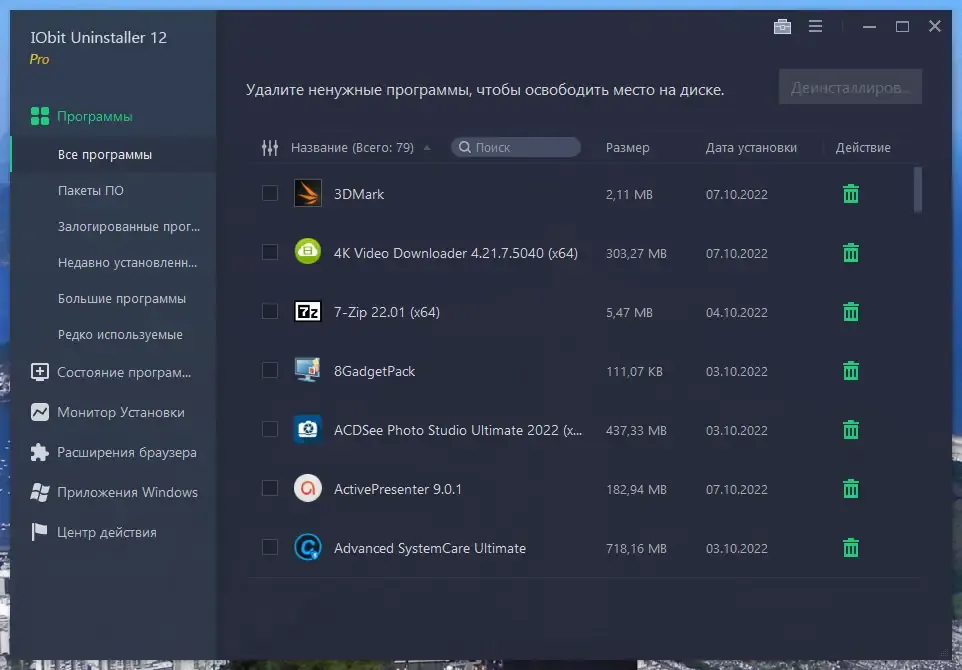962x670 pixels.
Task: Open the Приложения Windows section label
Action: click(x=128, y=492)
